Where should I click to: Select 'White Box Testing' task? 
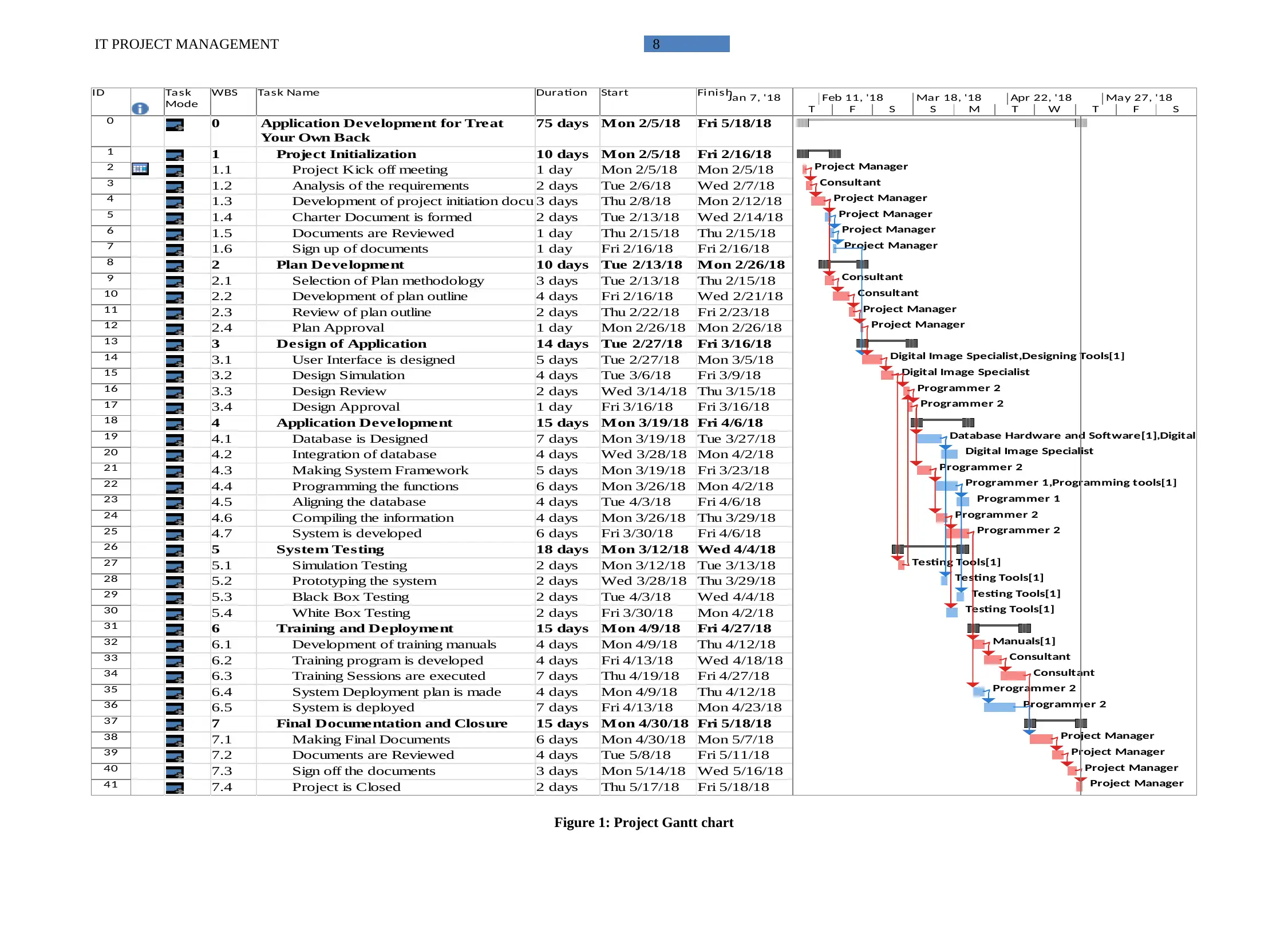tap(351, 613)
